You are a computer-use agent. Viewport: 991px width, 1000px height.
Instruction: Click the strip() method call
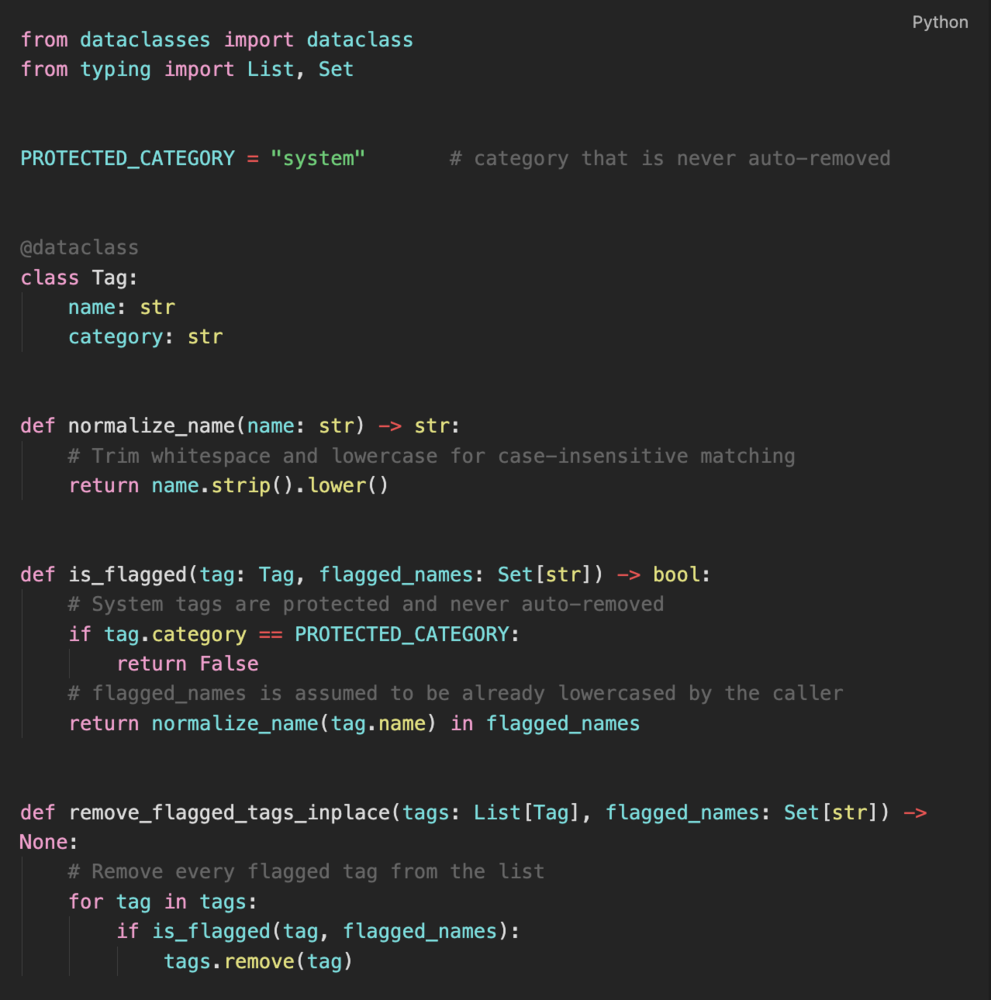251,485
